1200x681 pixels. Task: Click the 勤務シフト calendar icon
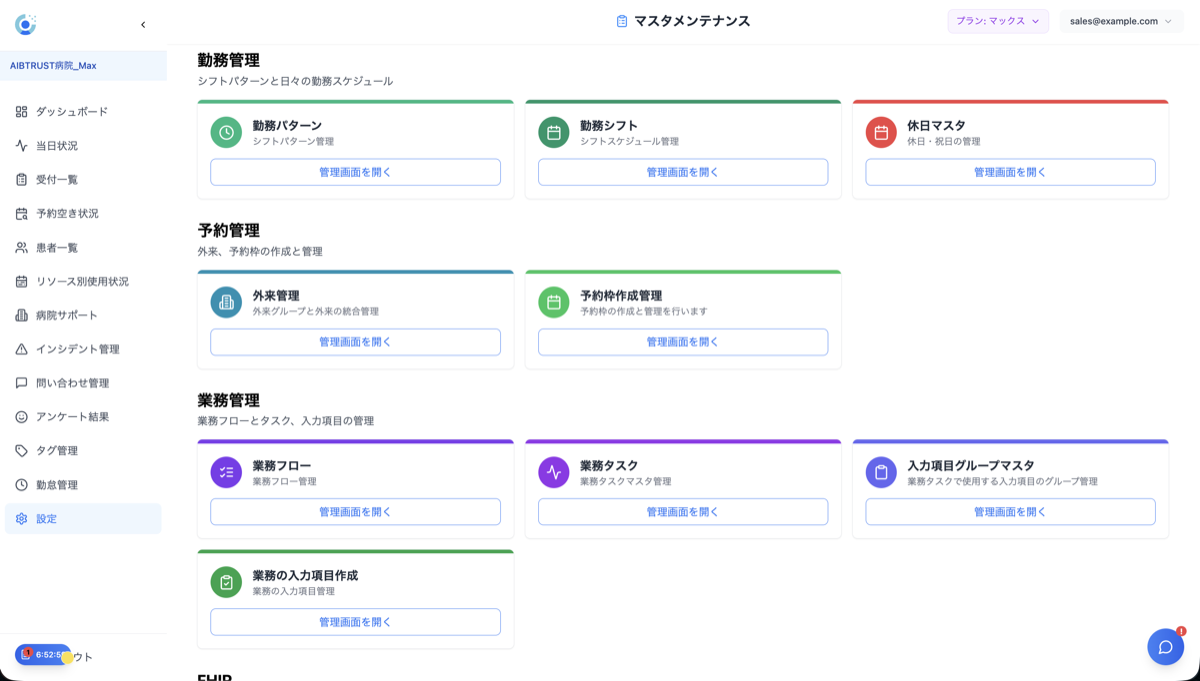coord(554,131)
